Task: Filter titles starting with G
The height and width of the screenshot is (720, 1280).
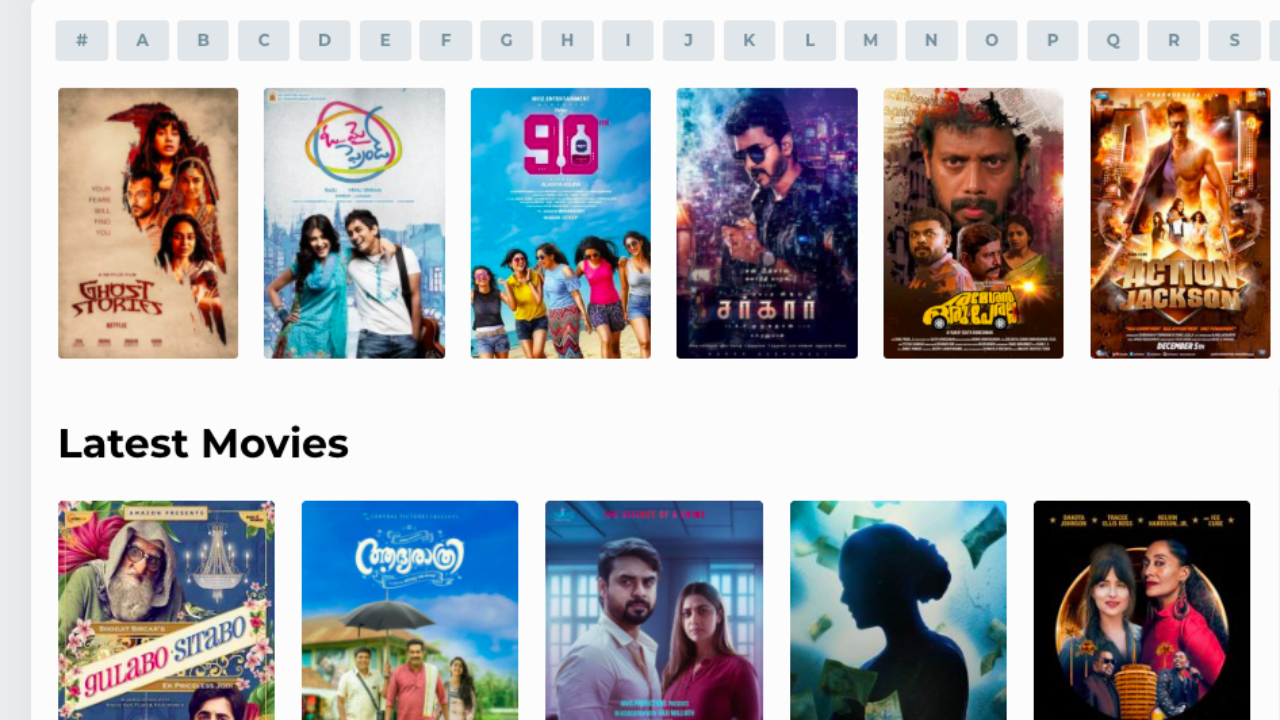Action: [x=507, y=41]
